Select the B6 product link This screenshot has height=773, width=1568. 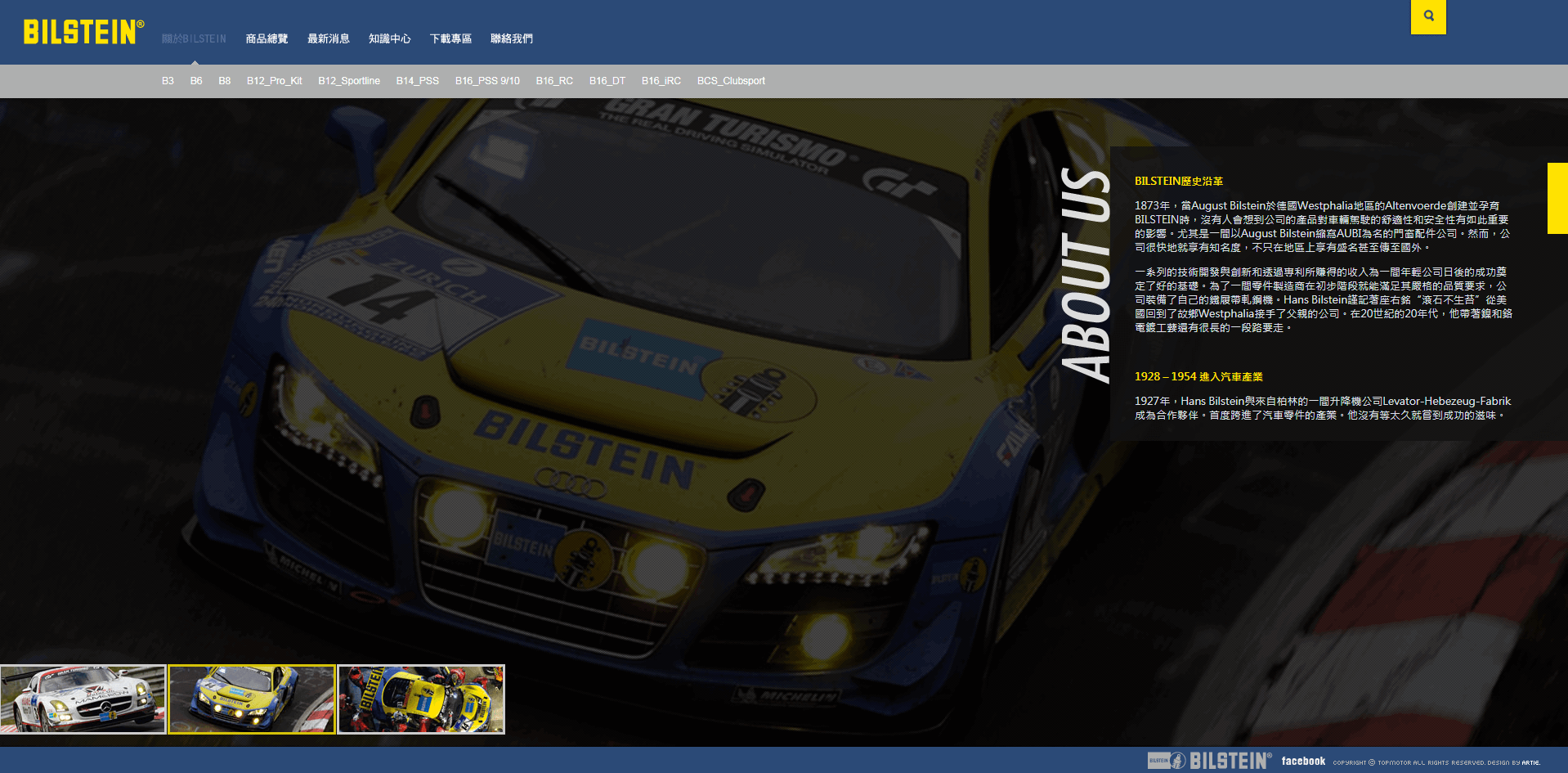tap(196, 81)
